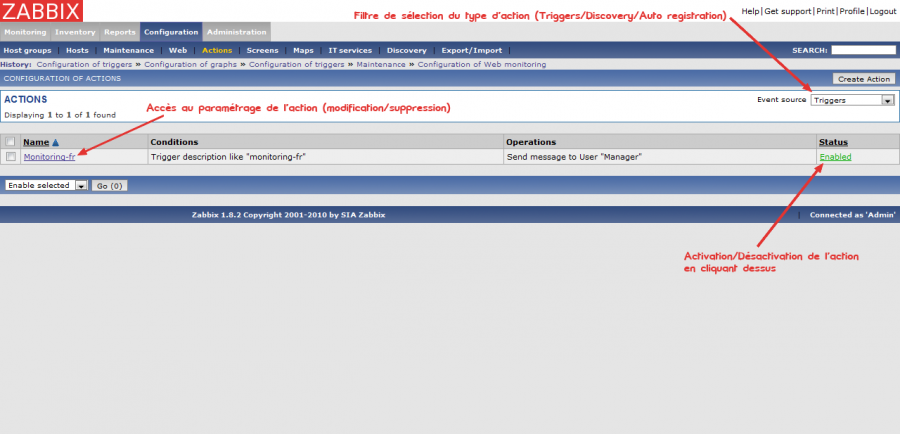Sort table by Name column header

pos(36,142)
